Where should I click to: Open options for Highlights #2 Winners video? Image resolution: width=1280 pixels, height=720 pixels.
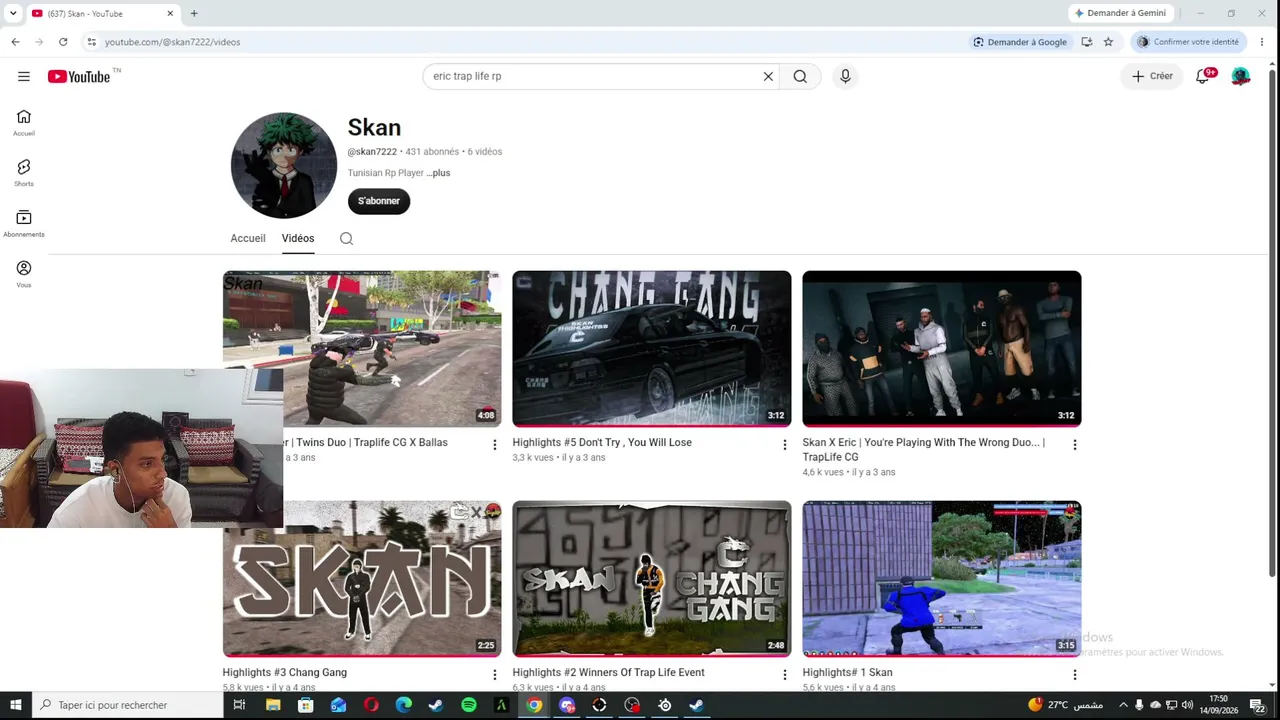(784, 675)
